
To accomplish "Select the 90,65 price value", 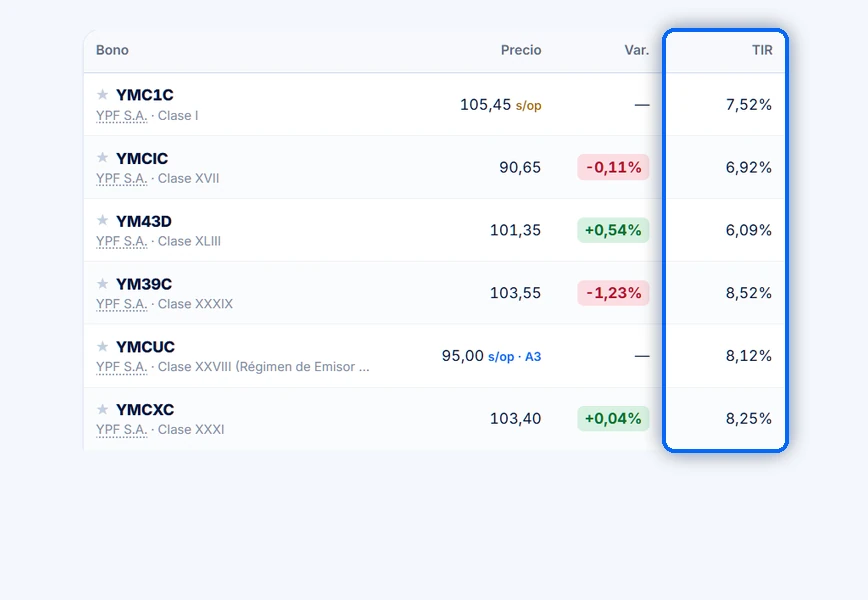I will (520, 167).
